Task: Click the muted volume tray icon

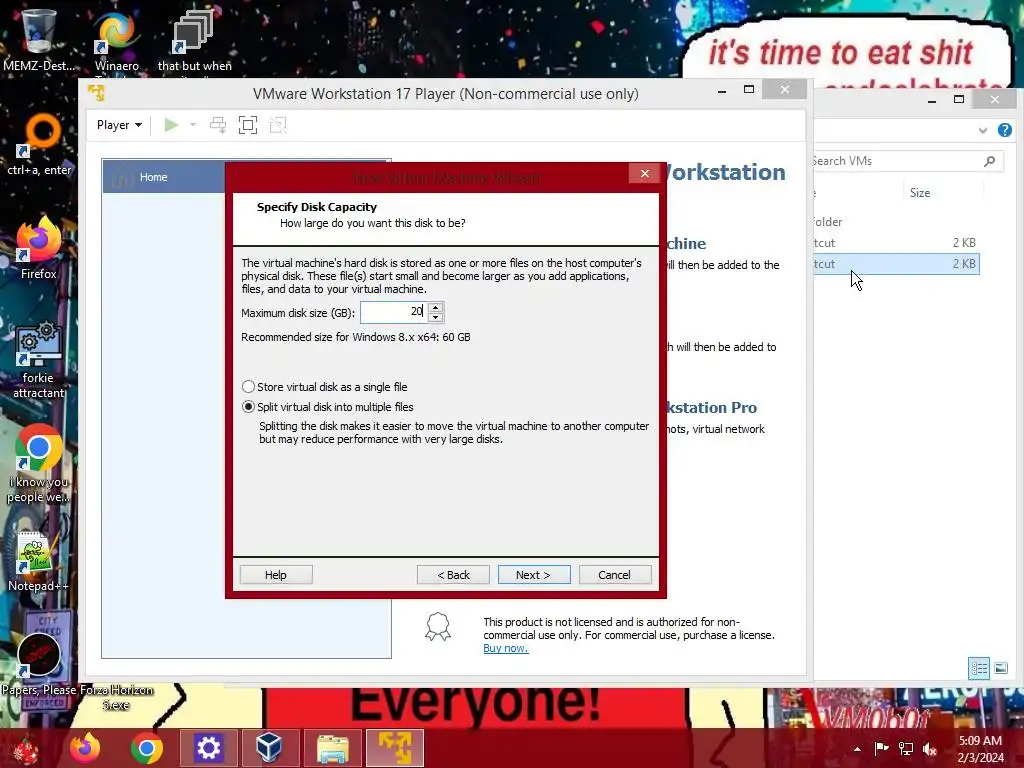Action: 930,748
